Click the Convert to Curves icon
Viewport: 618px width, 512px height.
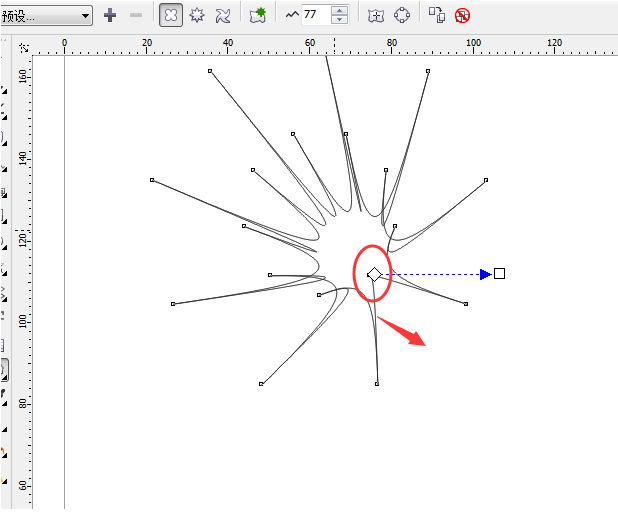(402, 15)
